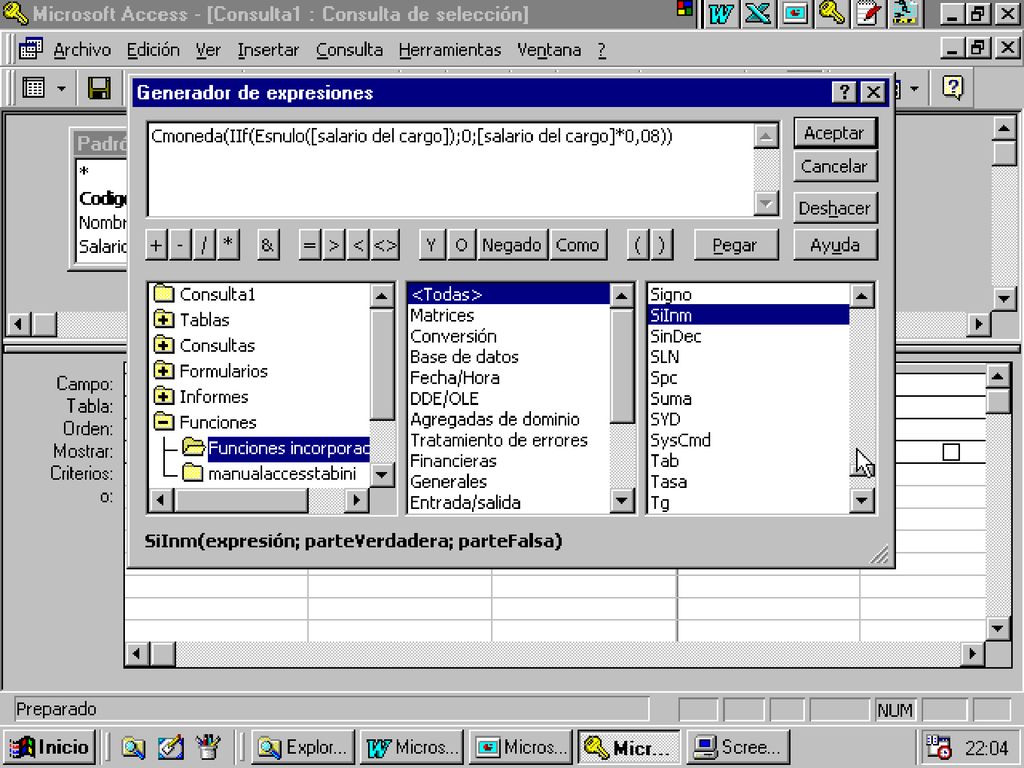Open the view selector dropdown arrow
Viewport: 1024px width, 768px height.
tap(61, 88)
